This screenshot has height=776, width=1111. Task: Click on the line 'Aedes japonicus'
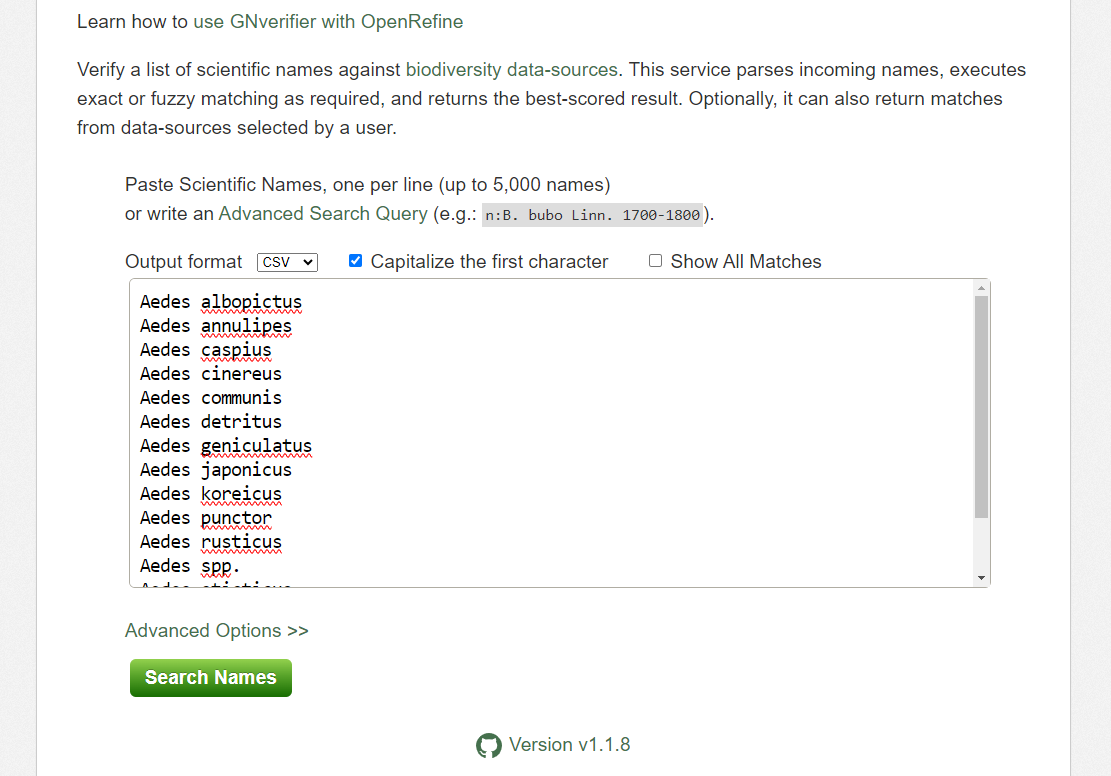[x=216, y=470]
